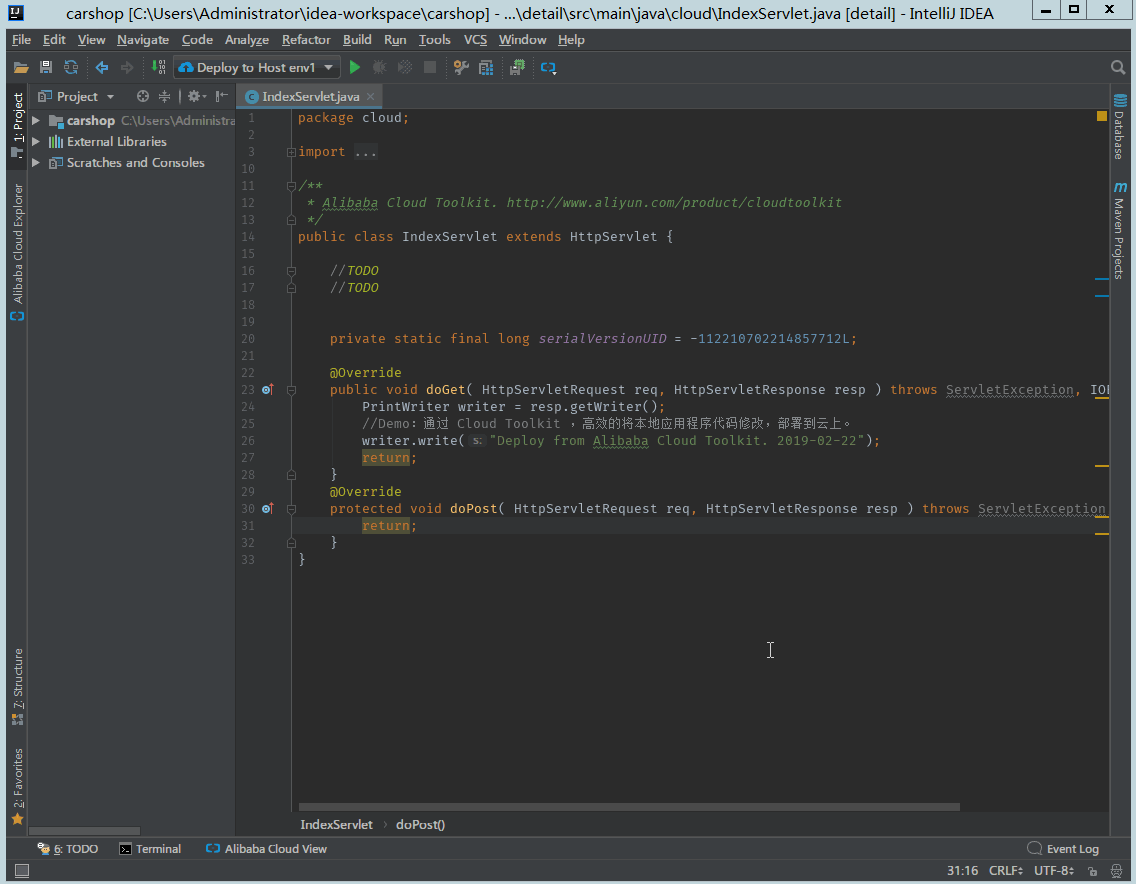Click the Synchronize refresh icon

pyautogui.click(x=71, y=67)
